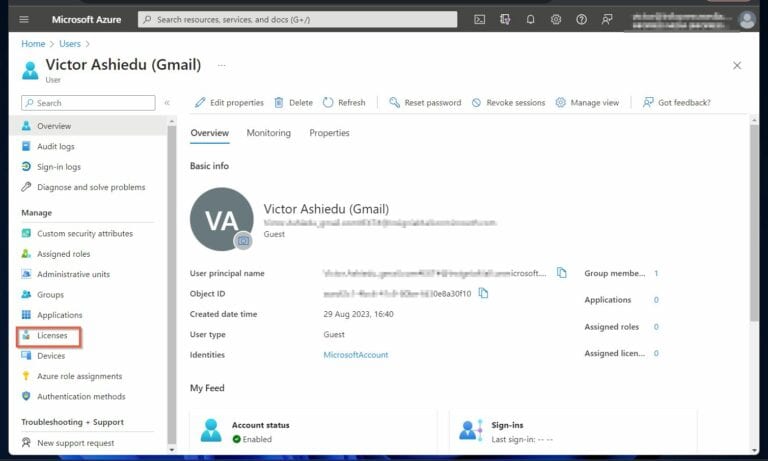Copy the Object ID
The image size is (768, 461).
(x=483, y=293)
